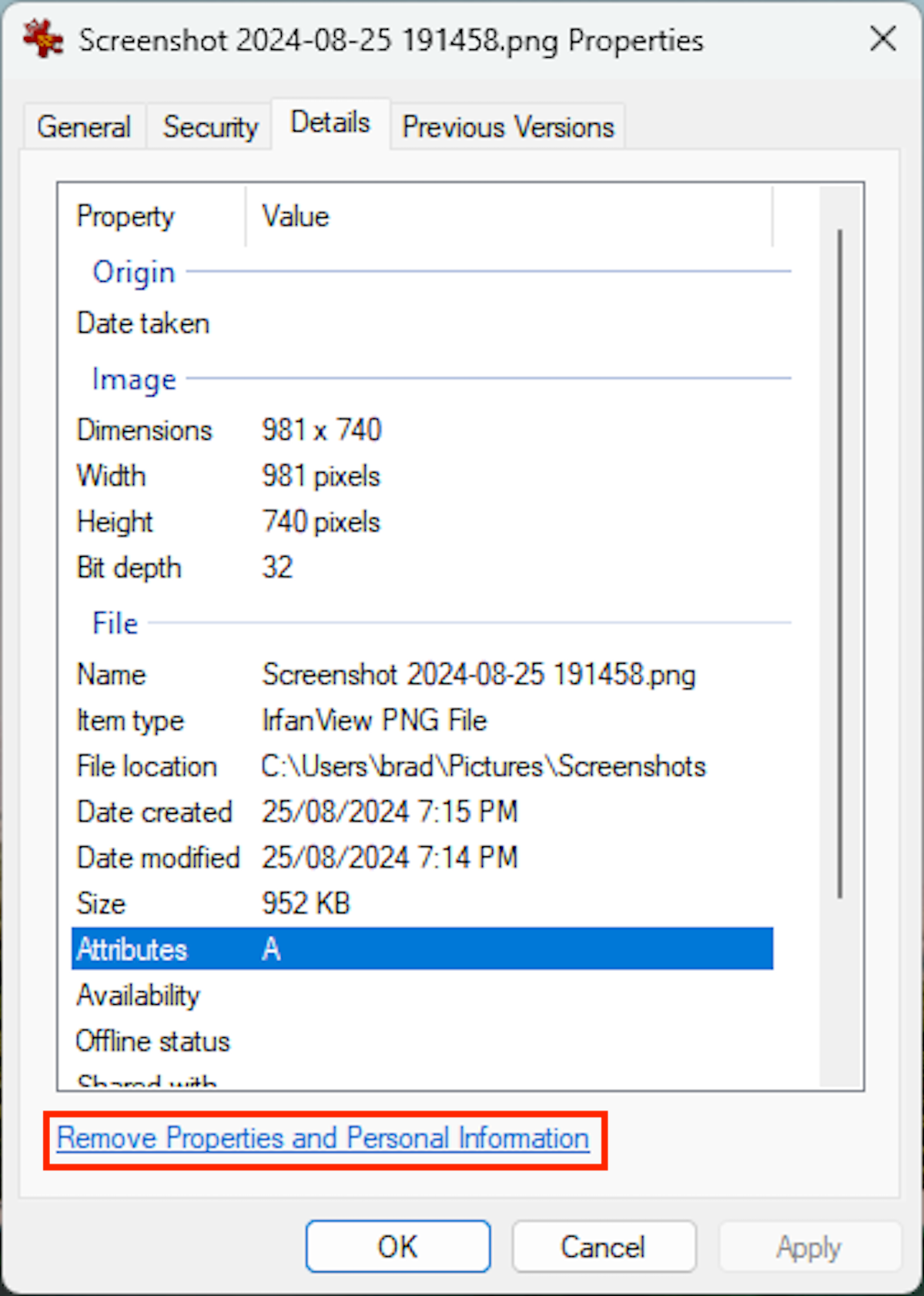Click the Property column header

point(126,216)
